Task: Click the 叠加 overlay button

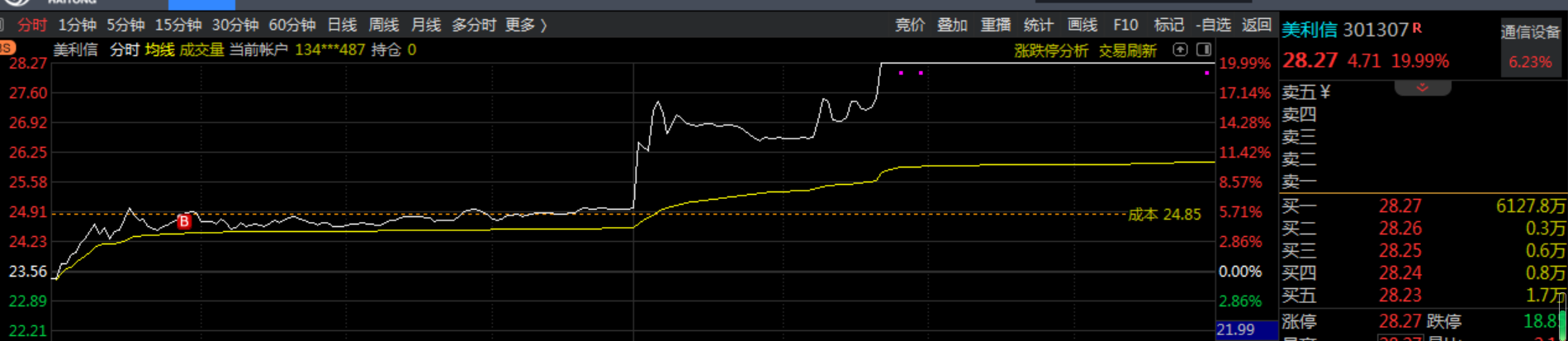Action: pos(952,25)
